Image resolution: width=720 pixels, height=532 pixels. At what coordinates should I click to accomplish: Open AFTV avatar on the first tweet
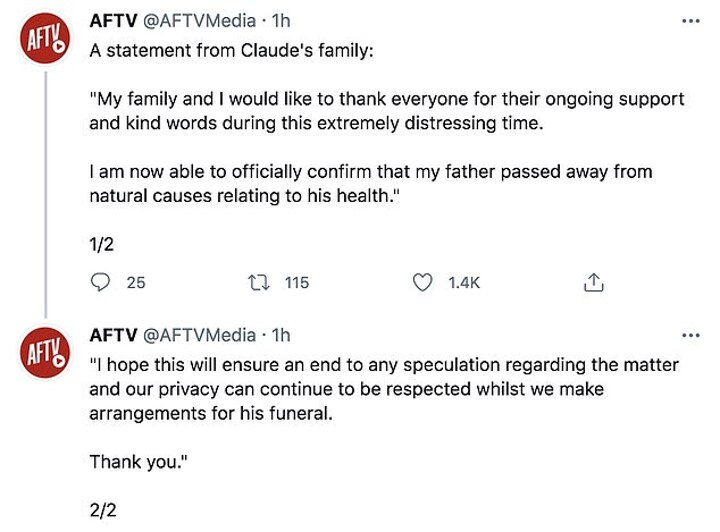(45, 41)
